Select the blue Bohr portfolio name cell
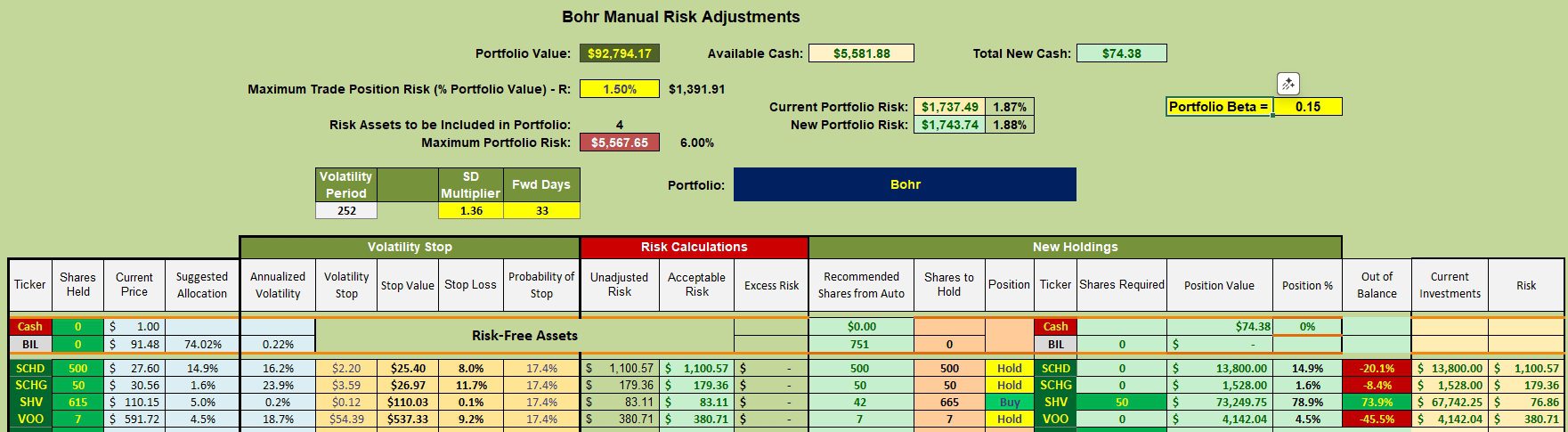The image size is (1568, 432). [905, 184]
